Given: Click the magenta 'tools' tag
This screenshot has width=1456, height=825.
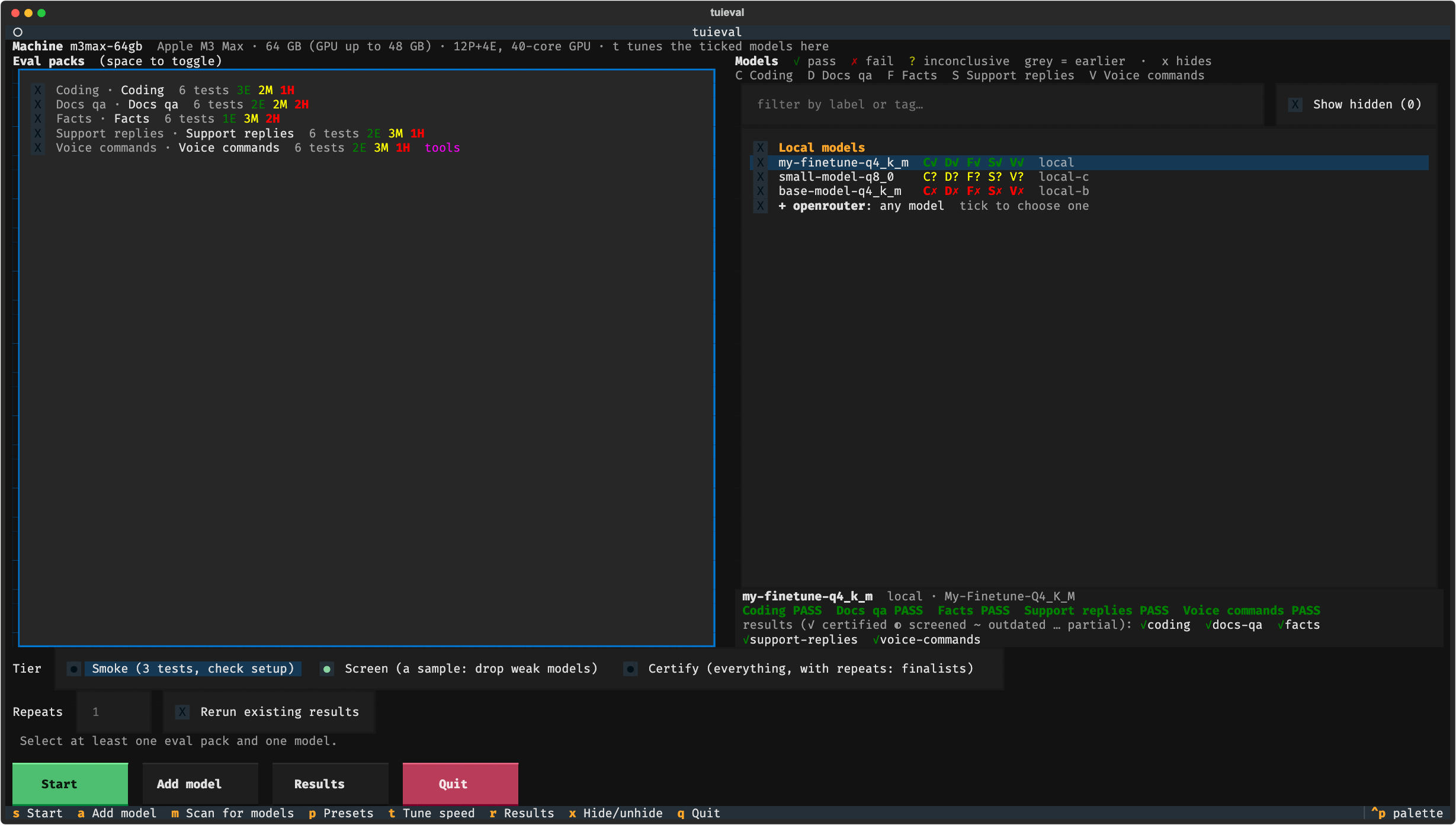Looking at the screenshot, I should (x=442, y=148).
